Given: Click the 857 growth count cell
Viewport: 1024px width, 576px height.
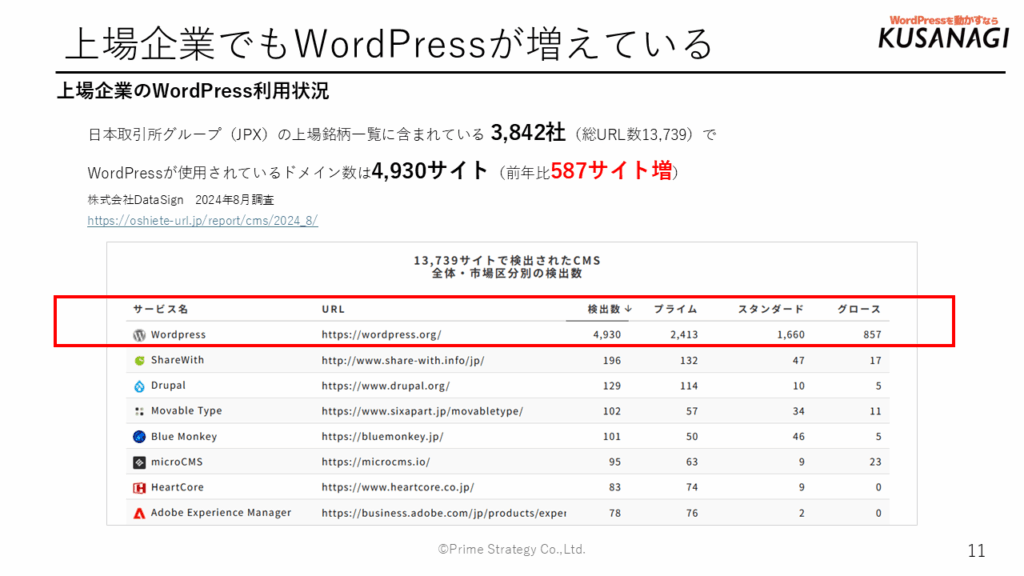Looking at the screenshot, I should click(872, 335).
